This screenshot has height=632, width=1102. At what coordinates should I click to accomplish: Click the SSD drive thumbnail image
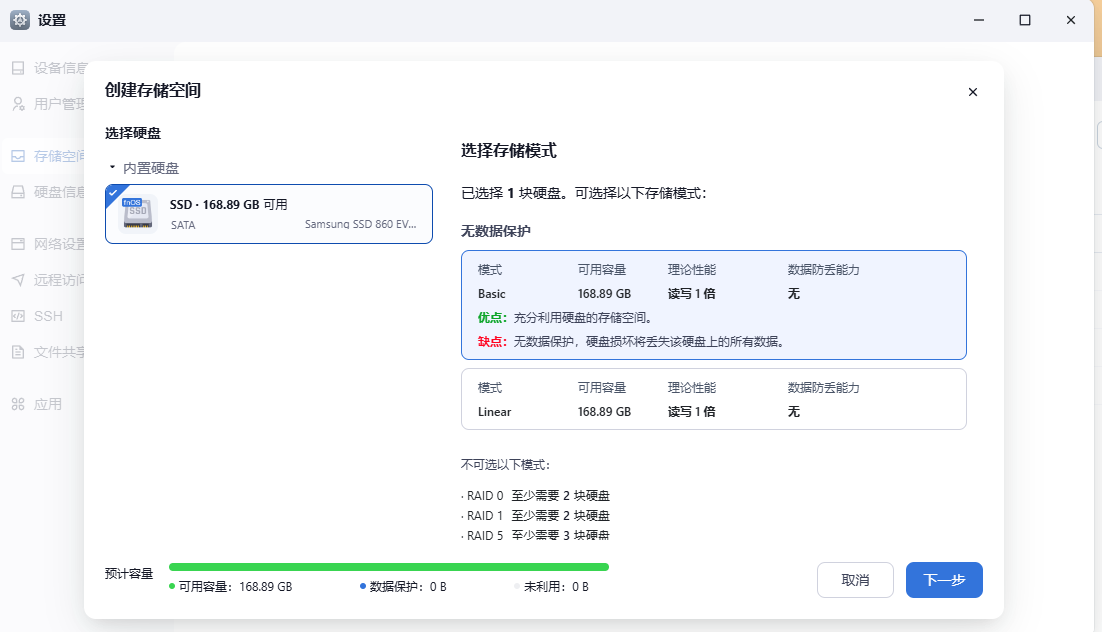click(138, 214)
